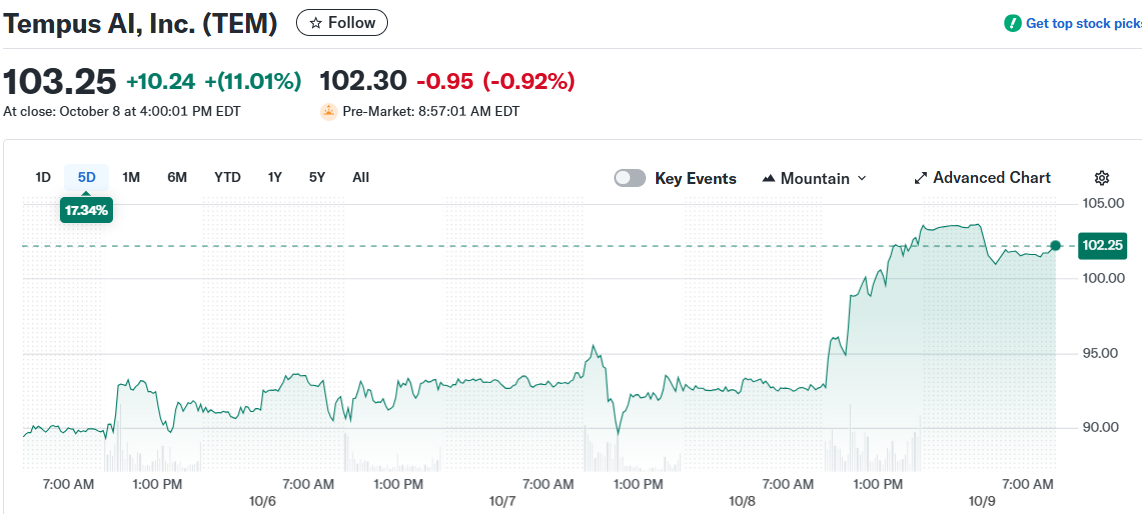Select the 5Y time range
The image size is (1142, 514).
coord(317,177)
